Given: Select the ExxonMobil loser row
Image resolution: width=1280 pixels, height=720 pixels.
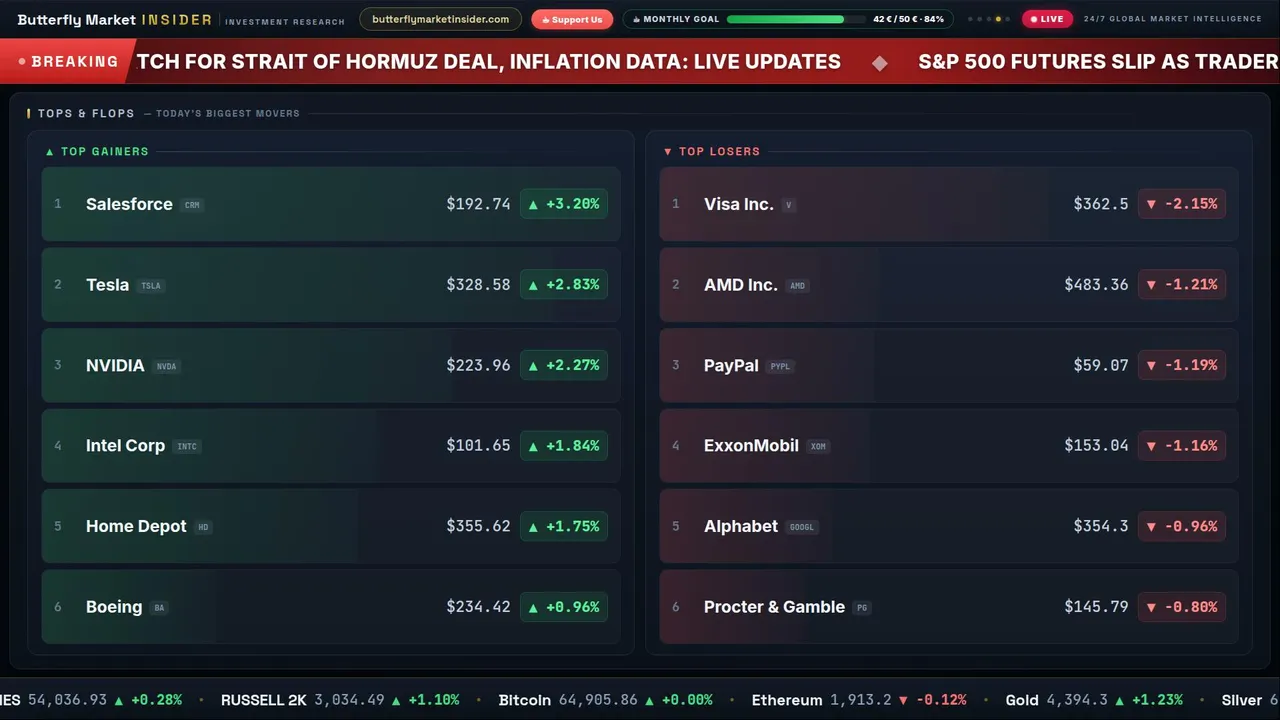Looking at the screenshot, I should click(x=949, y=446).
